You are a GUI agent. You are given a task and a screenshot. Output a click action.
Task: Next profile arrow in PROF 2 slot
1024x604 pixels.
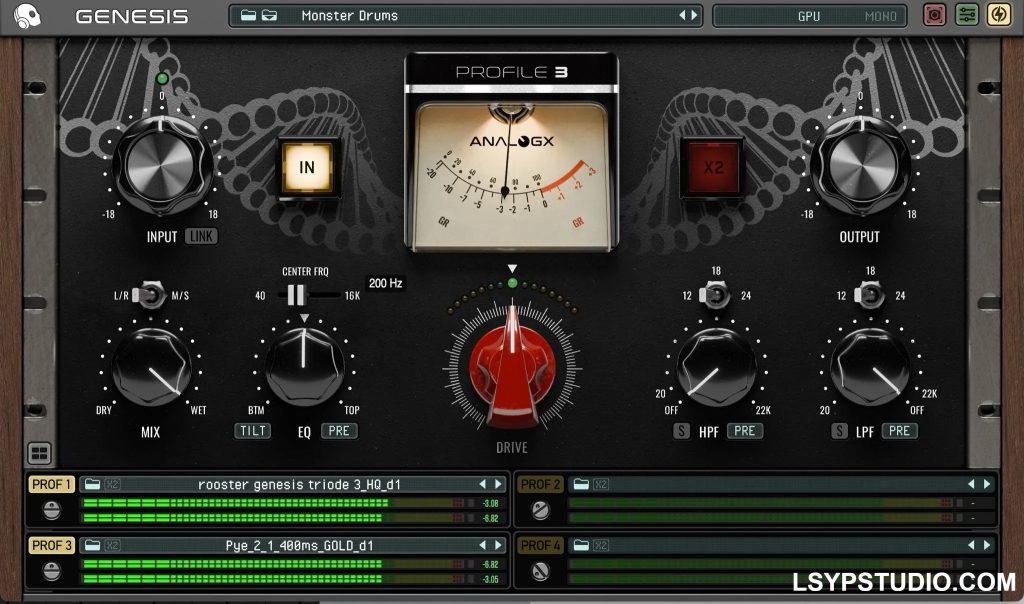pos(987,484)
